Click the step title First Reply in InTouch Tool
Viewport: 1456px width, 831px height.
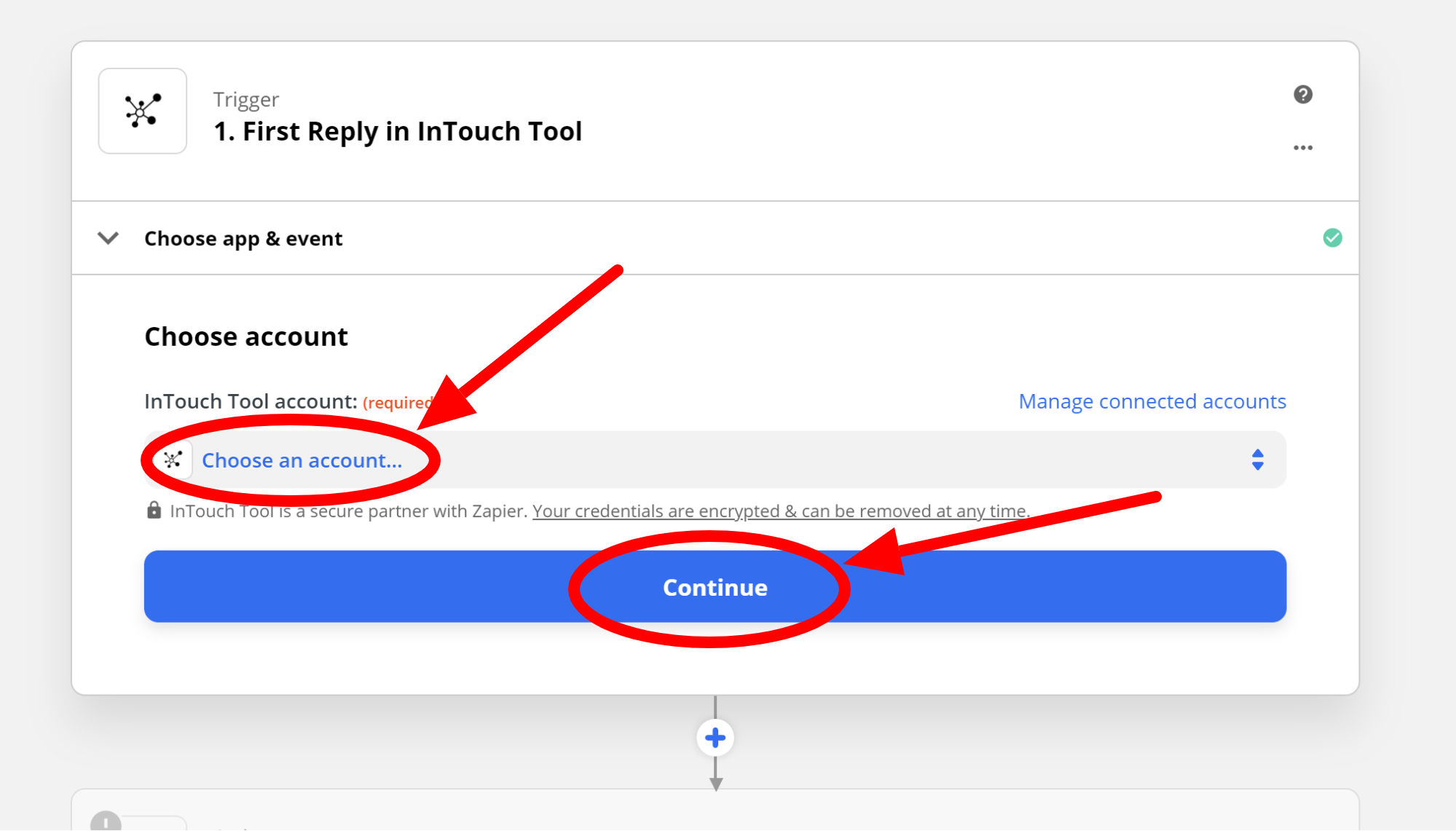[x=398, y=132]
